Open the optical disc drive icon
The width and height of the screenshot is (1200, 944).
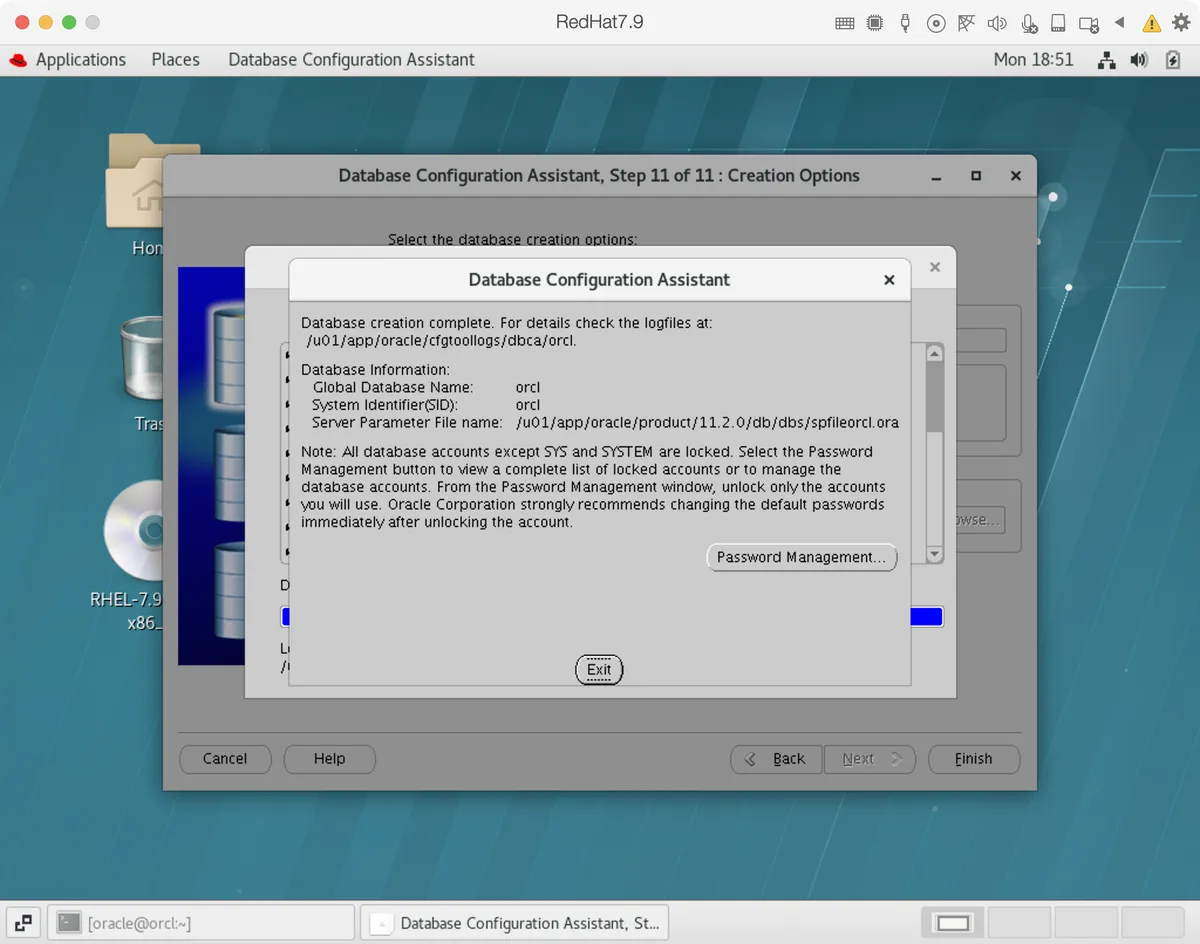click(x=936, y=22)
